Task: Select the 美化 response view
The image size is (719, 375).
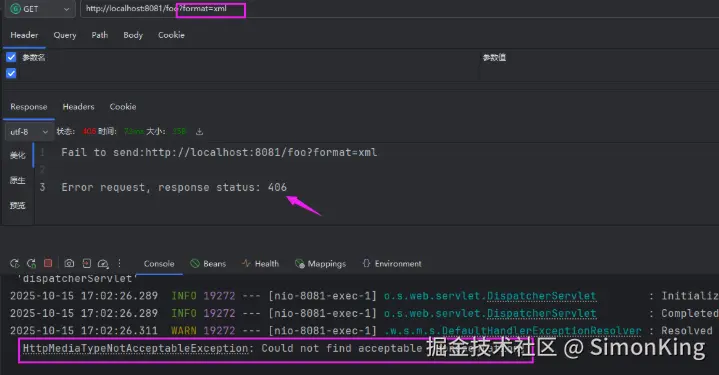Action: (17, 155)
